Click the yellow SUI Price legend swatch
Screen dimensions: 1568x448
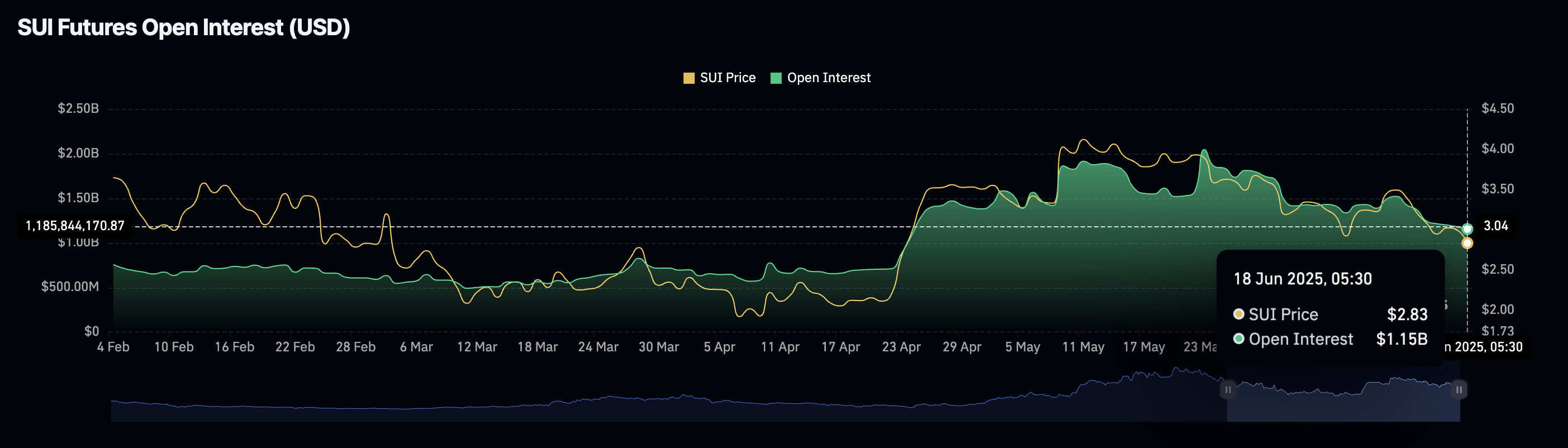[x=689, y=78]
